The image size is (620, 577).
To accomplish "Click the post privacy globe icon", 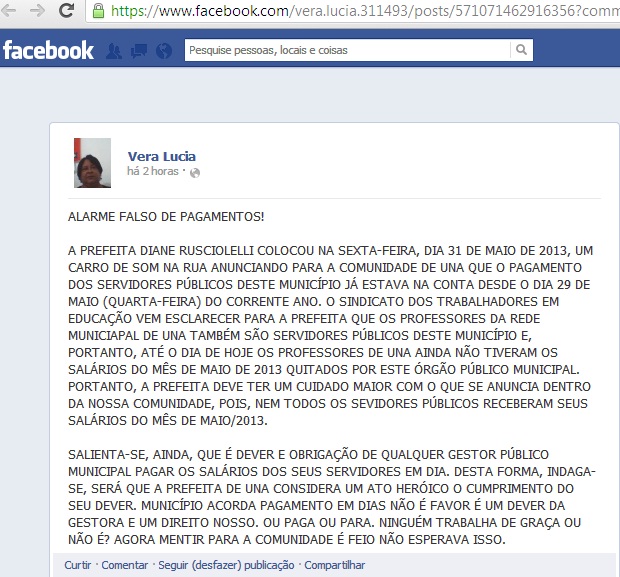I will (195, 173).
